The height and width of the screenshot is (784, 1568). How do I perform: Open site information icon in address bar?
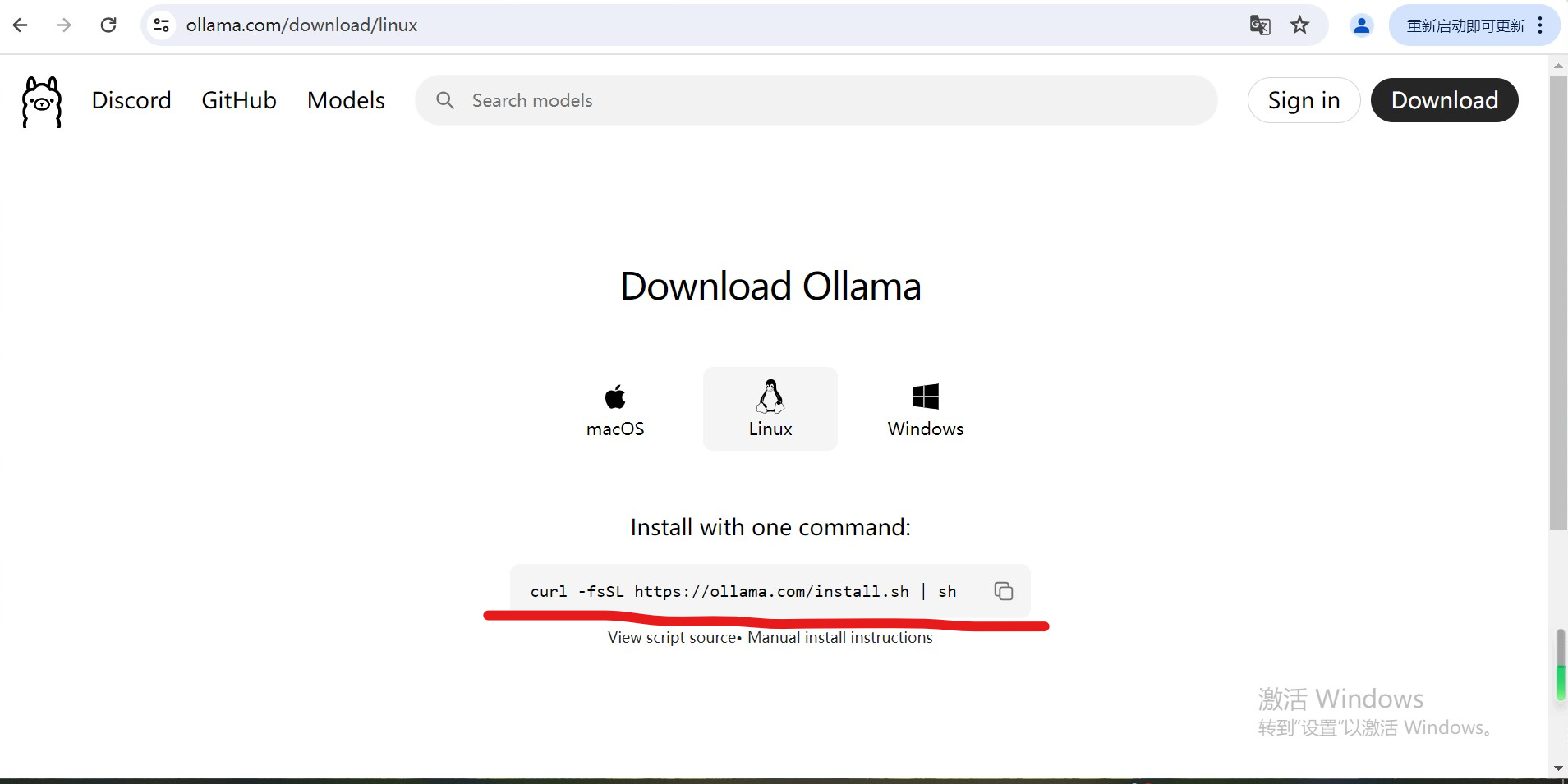pos(162,25)
